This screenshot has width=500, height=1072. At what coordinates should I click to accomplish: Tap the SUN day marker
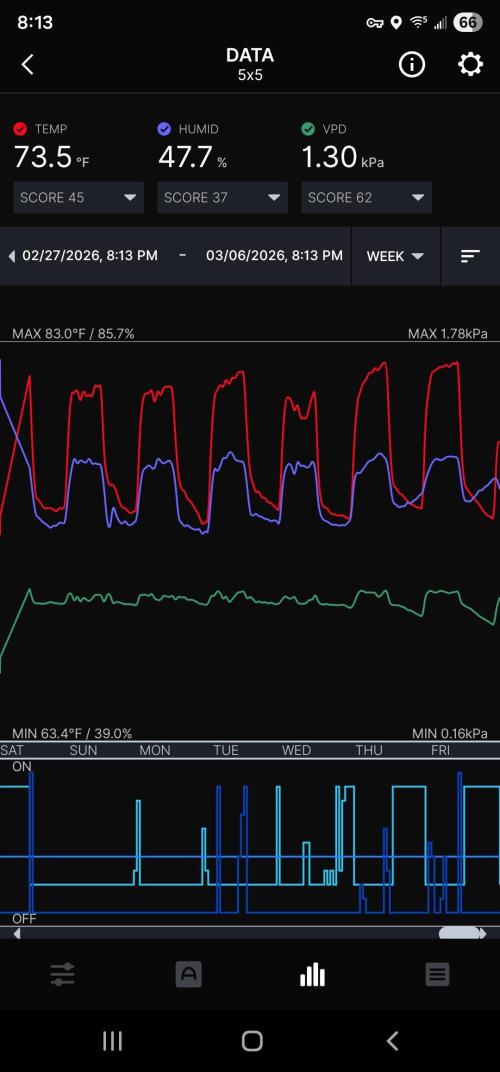[83, 750]
